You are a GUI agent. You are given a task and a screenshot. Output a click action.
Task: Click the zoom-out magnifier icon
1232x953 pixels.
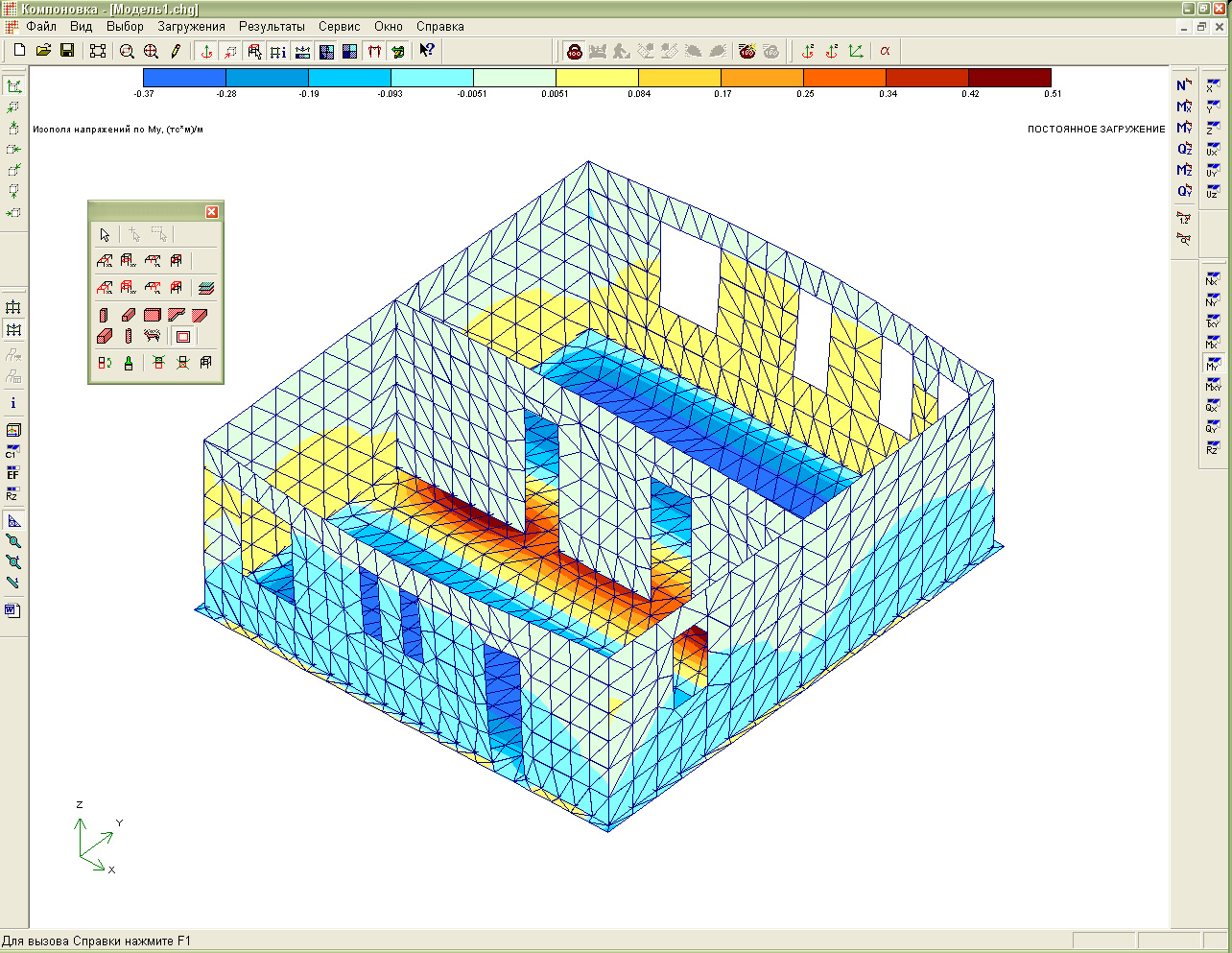127,51
